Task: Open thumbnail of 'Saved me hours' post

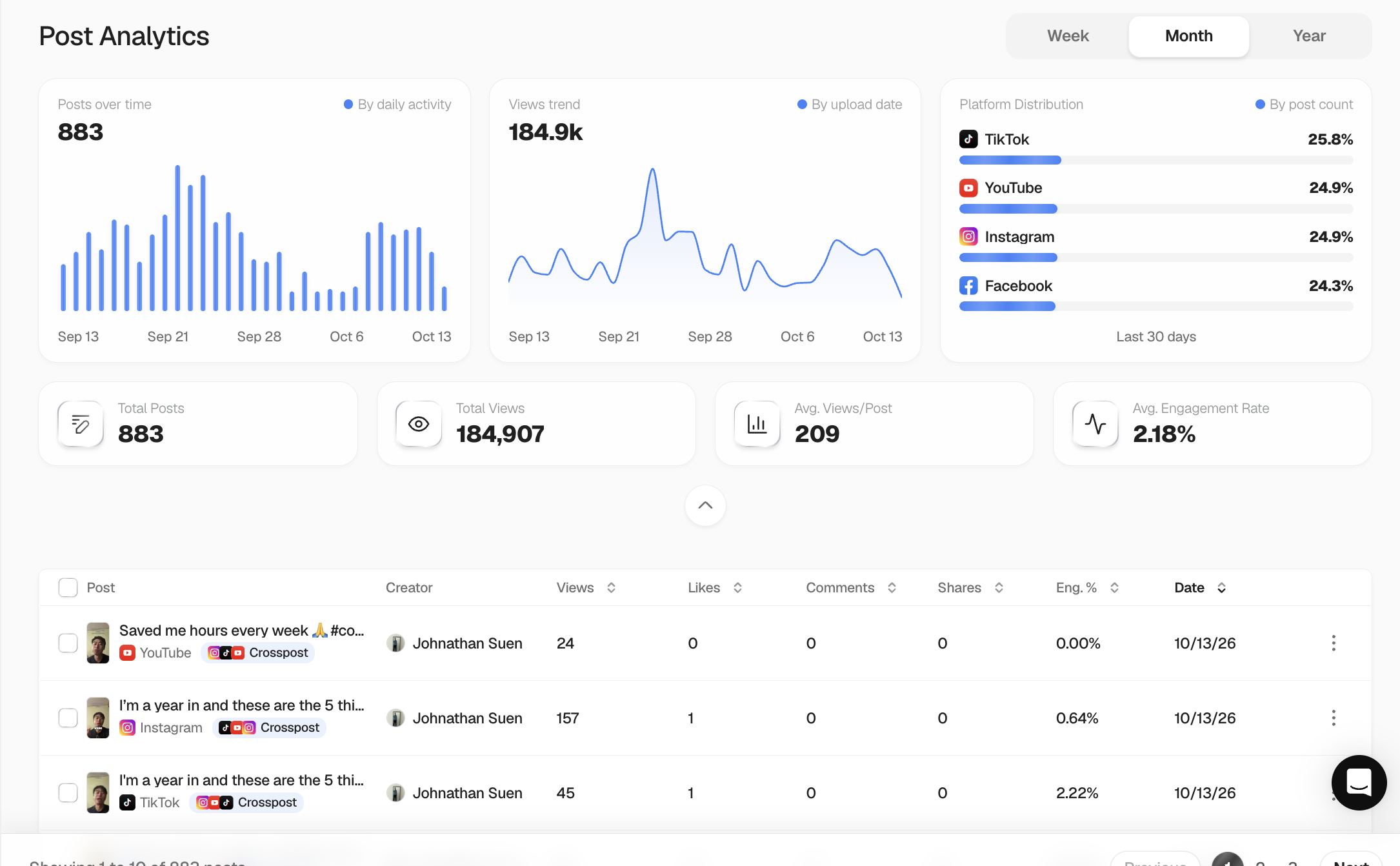Action: click(x=98, y=643)
